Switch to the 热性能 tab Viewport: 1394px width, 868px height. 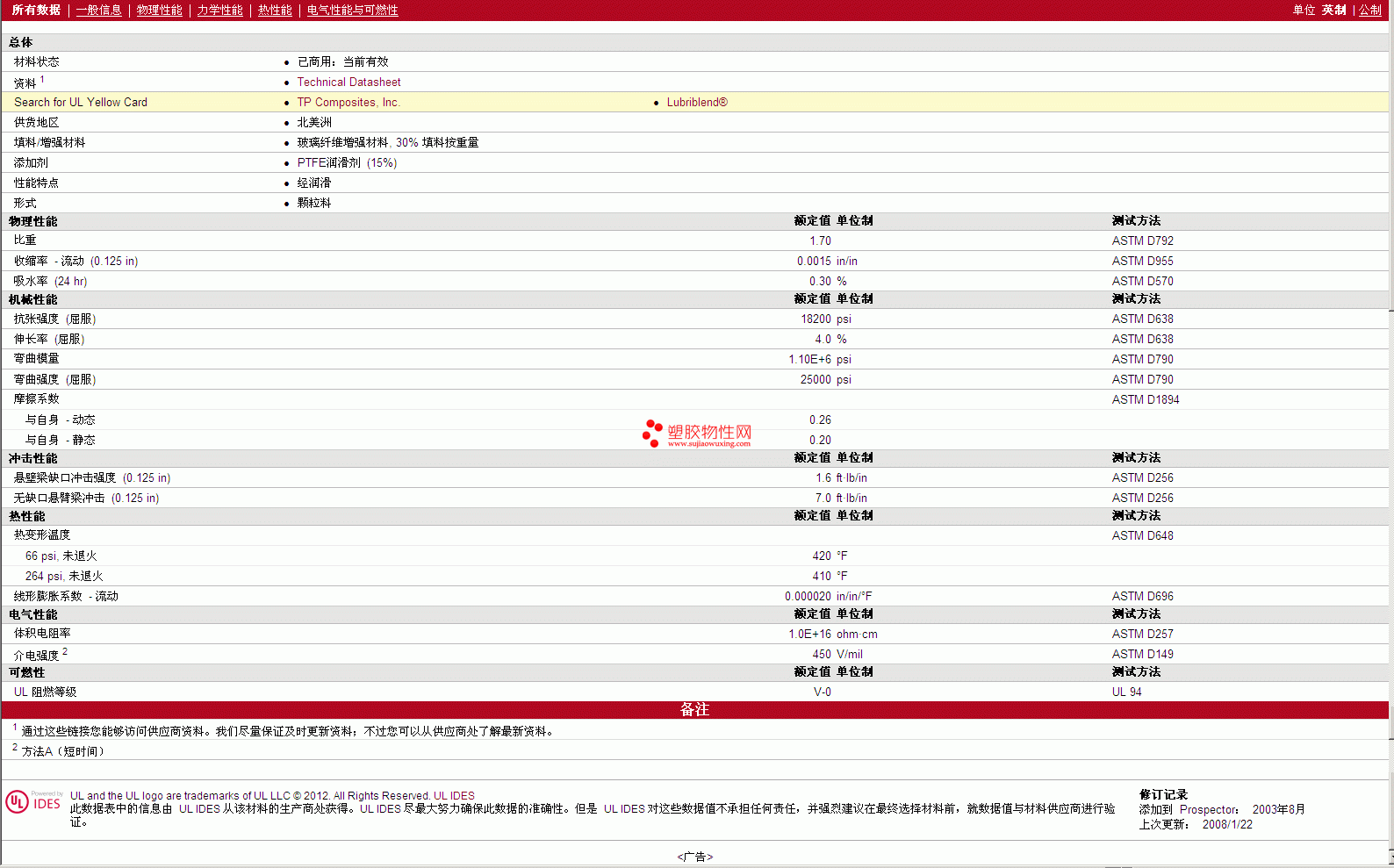275,10
